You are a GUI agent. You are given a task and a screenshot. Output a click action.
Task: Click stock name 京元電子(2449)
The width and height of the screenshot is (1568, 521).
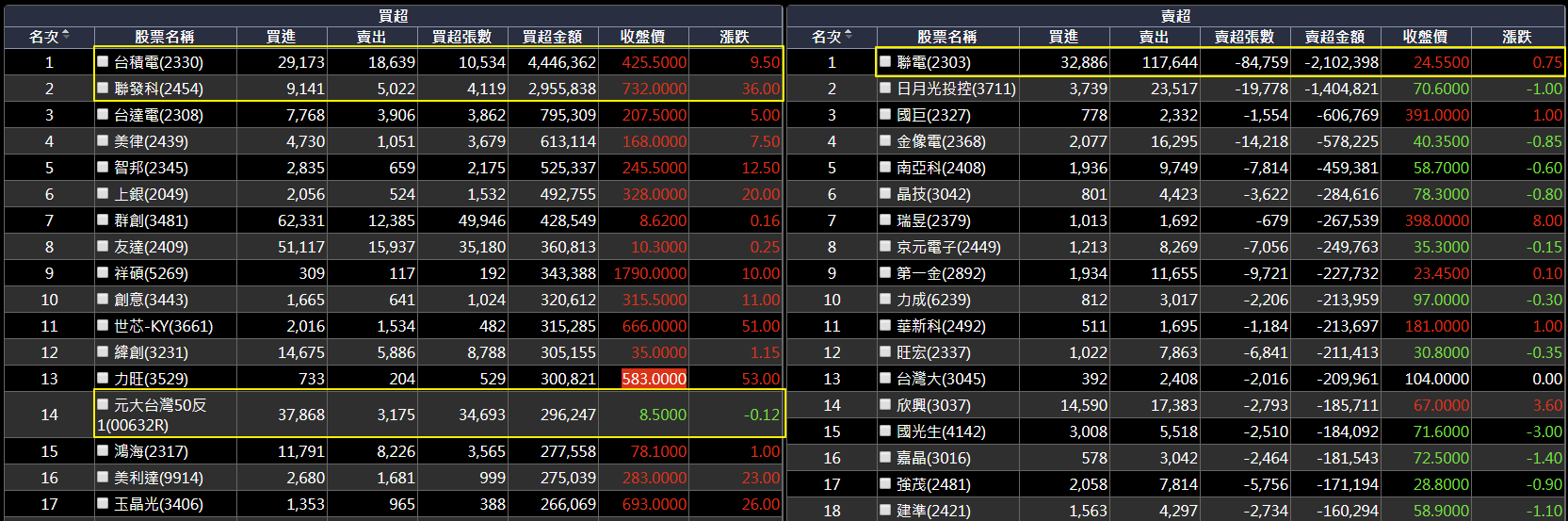[948, 247]
